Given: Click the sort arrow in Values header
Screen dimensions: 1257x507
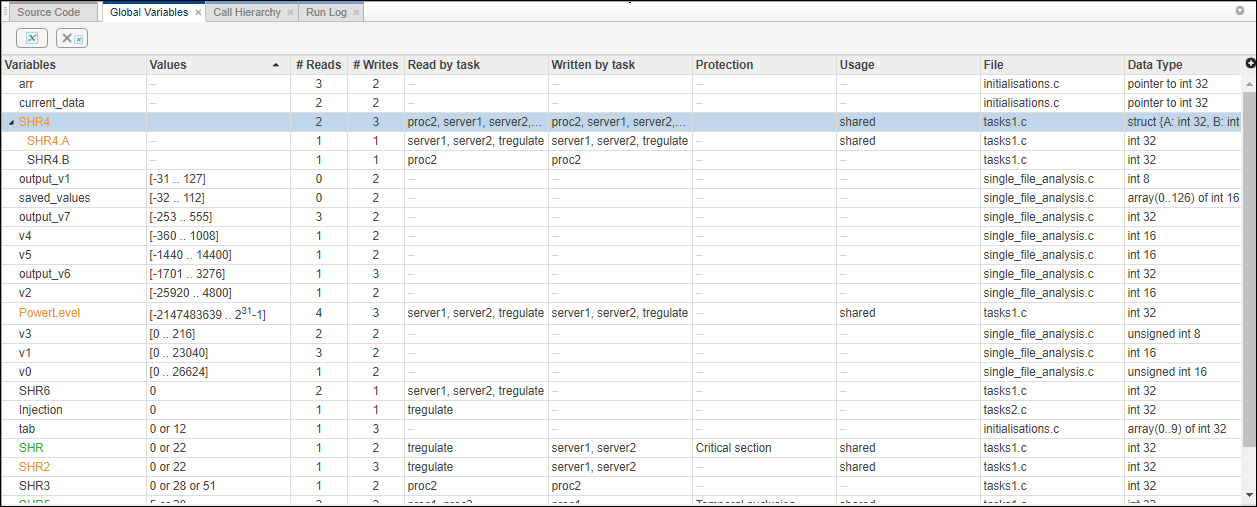Looking at the screenshot, I should point(276,65).
